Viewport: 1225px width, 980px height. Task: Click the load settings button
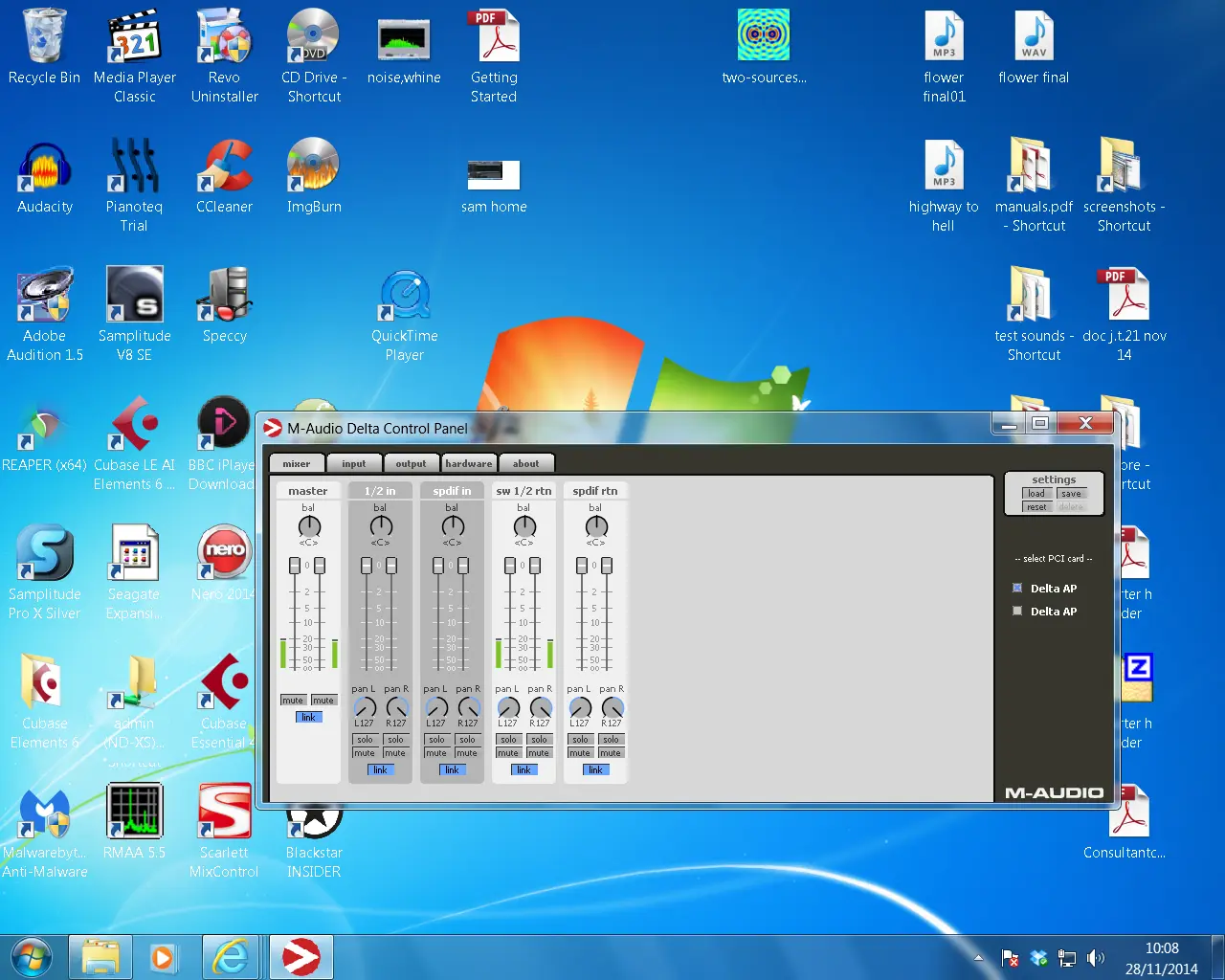point(1036,494)
